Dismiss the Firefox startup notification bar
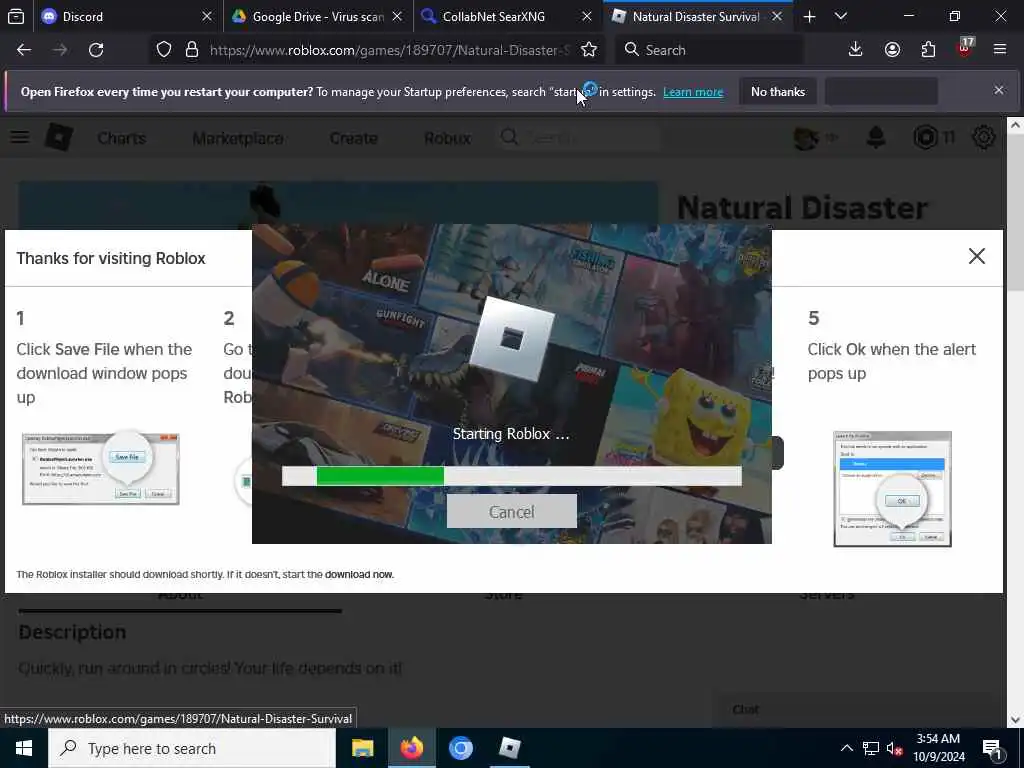The height and width of the screenshot is (768, 1024). (999, 90)
